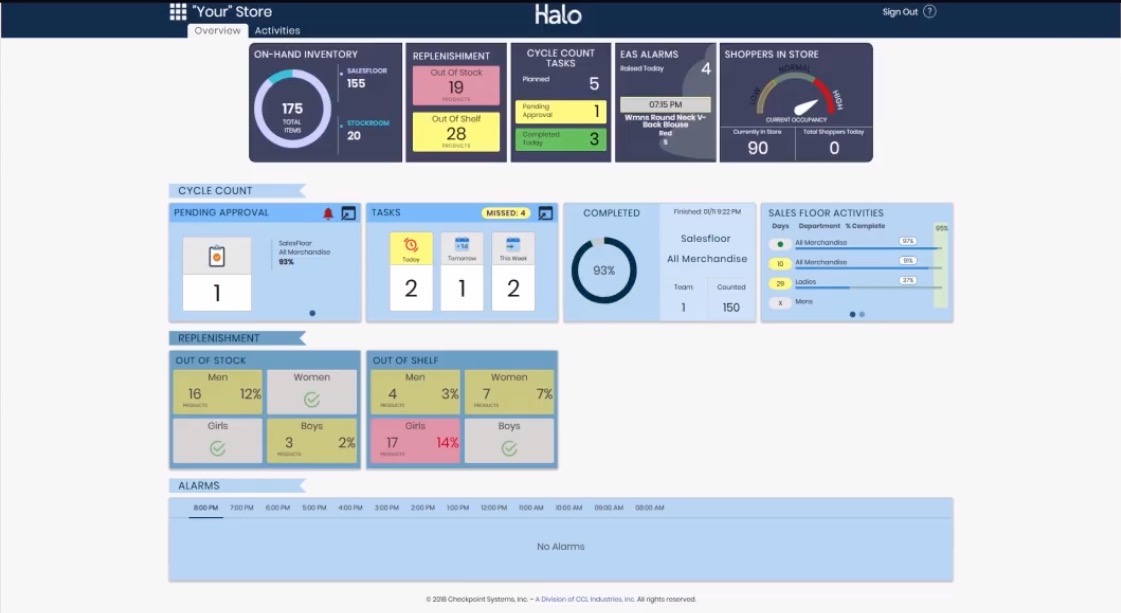Select the 8:00 PM alarm timeline marker
This screenshot has height=613, width=1121.
206,508
